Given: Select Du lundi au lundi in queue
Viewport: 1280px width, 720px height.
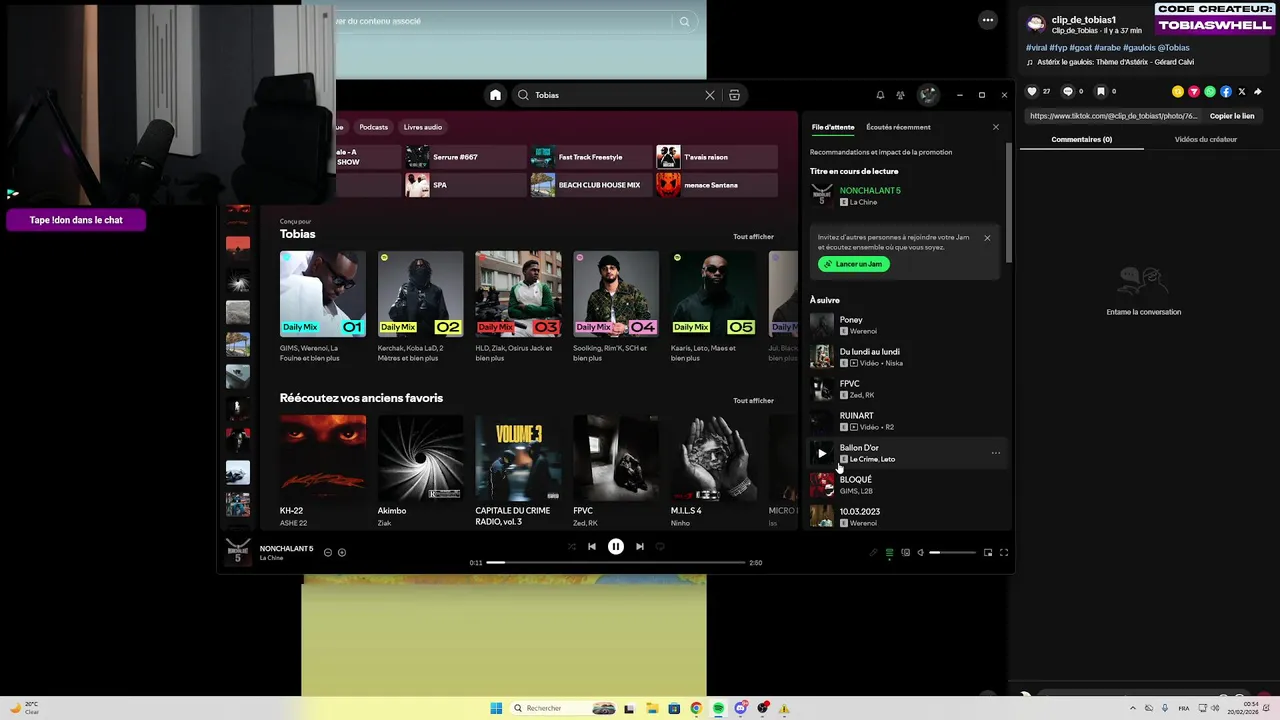Looking at the screenshot, I should point(906,357).
